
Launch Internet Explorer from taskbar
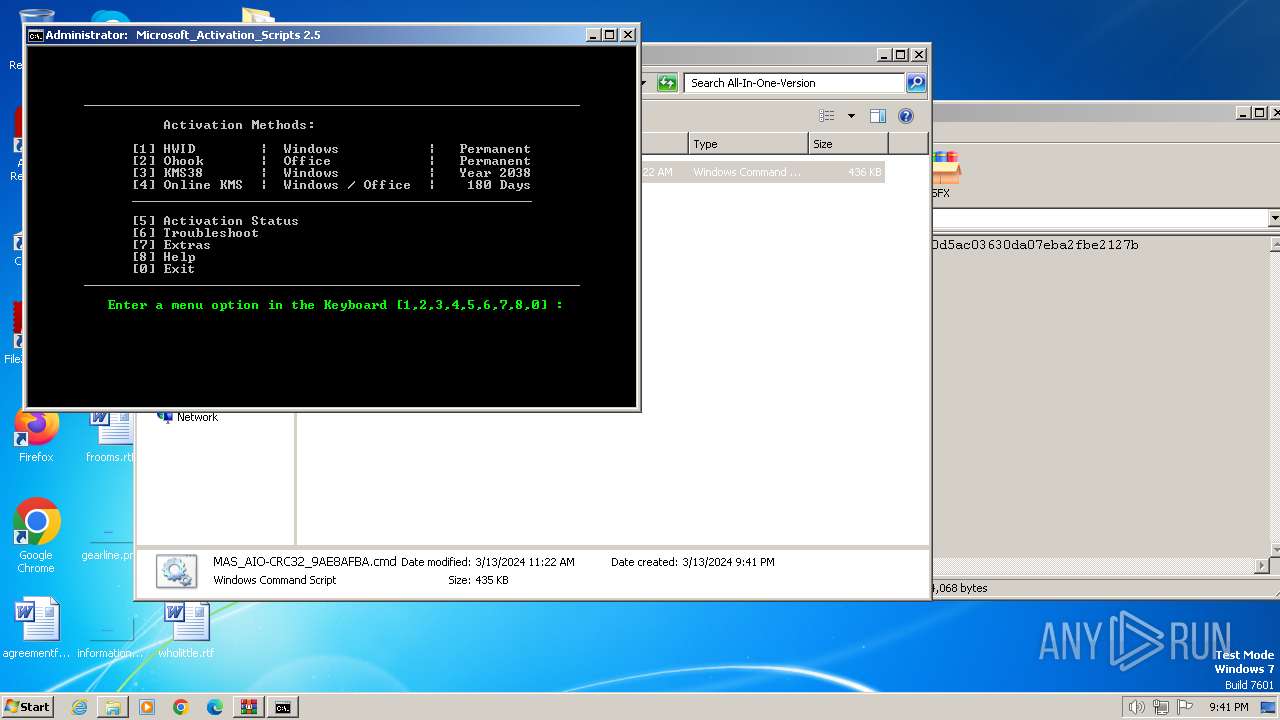tap(79, 707)
